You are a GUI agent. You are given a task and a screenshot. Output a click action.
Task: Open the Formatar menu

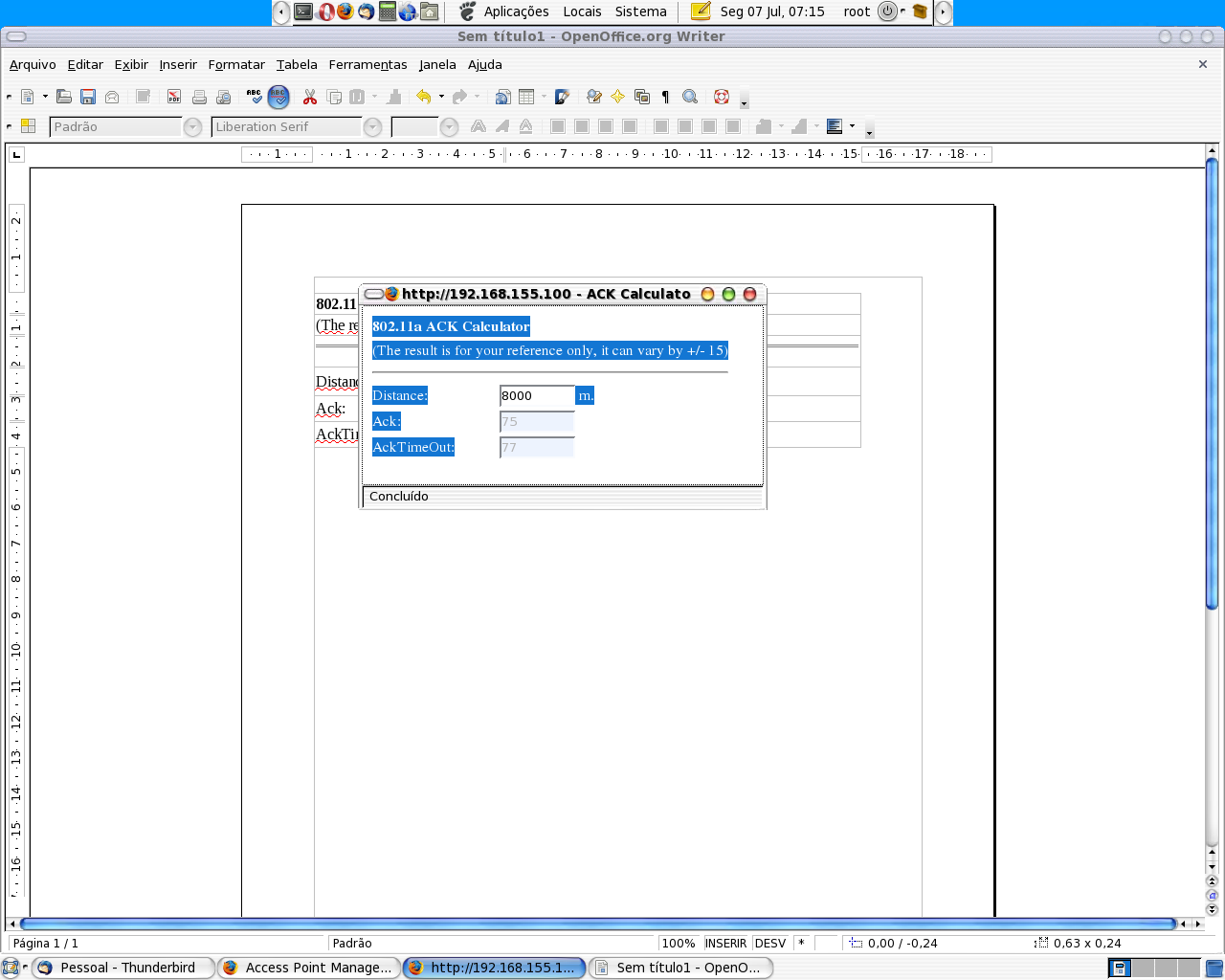[236, 65]
